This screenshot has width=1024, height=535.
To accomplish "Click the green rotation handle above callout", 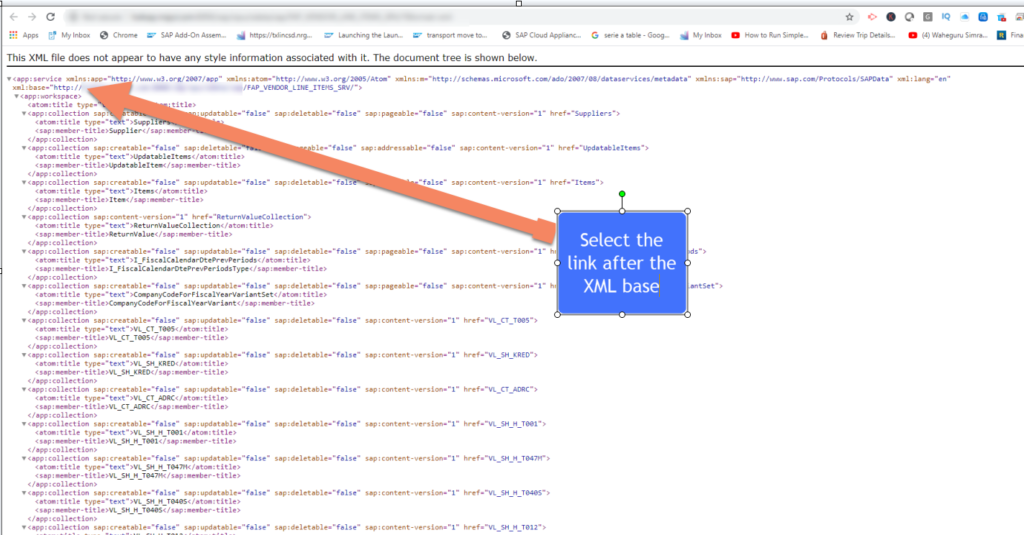I will 622,194.
